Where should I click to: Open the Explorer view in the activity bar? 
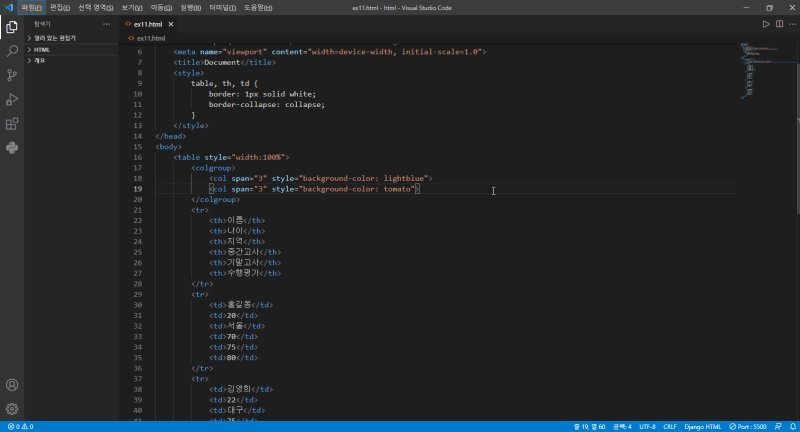[x=12, y=27]
